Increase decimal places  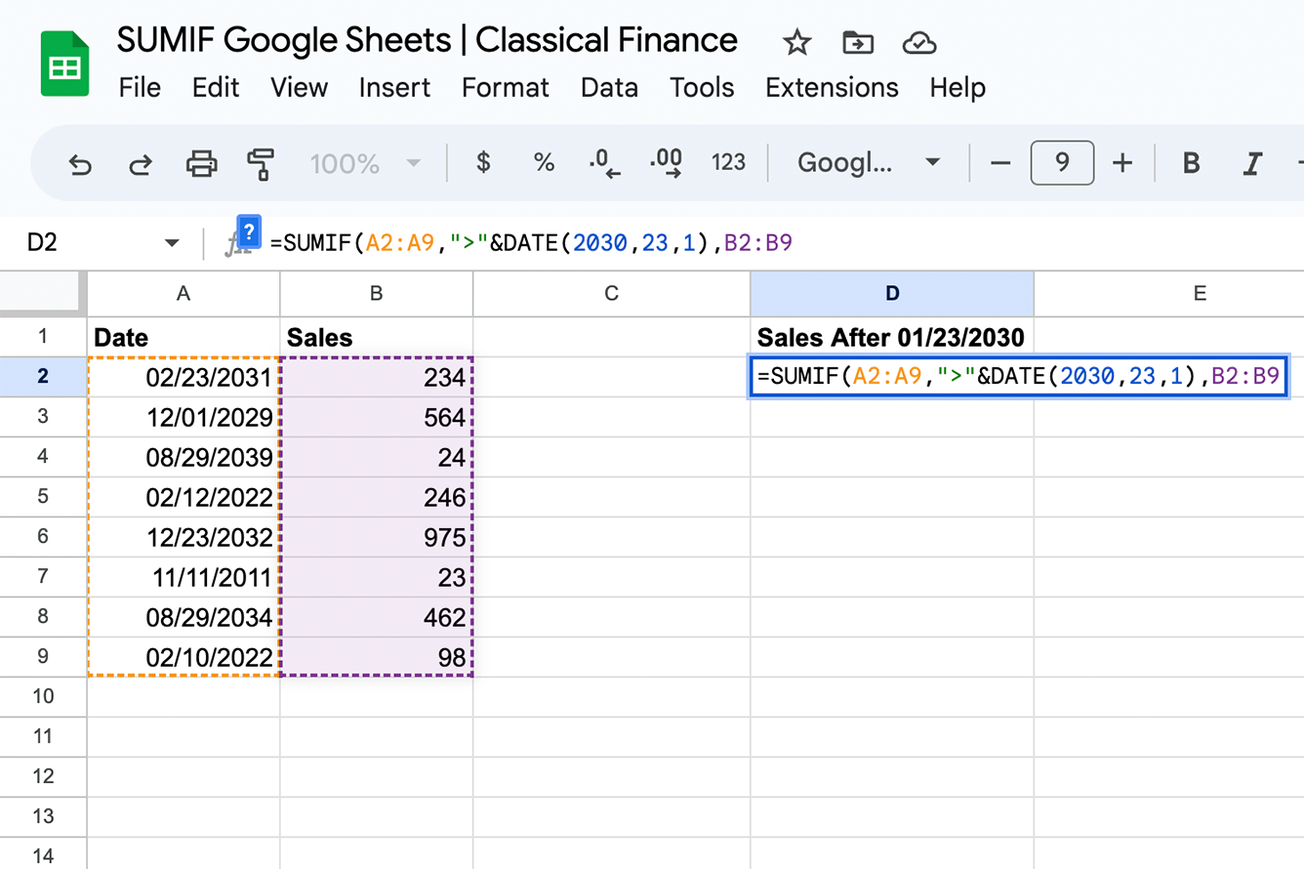665,162
